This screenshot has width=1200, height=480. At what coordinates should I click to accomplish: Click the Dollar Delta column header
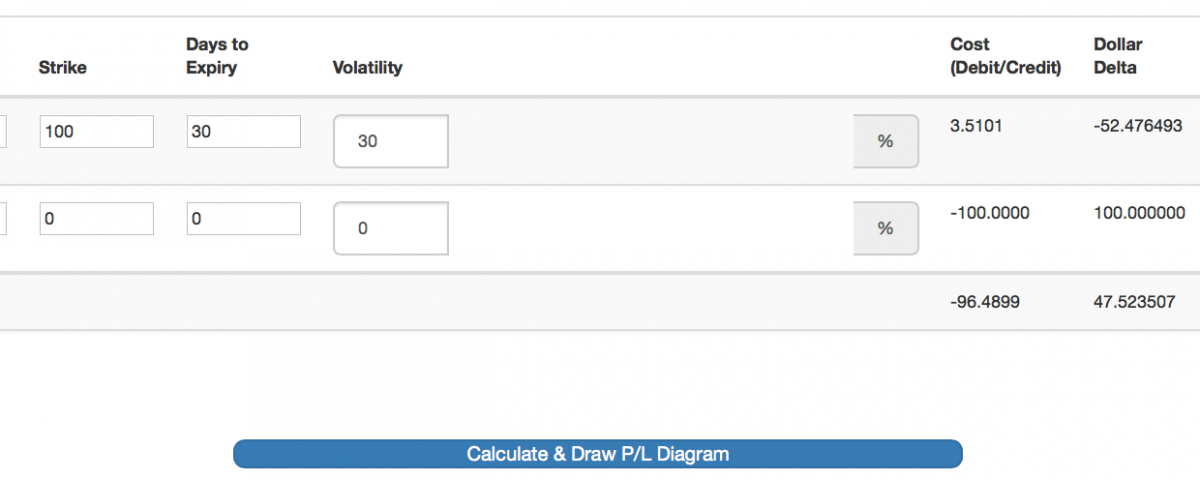tap(1118, 56)
